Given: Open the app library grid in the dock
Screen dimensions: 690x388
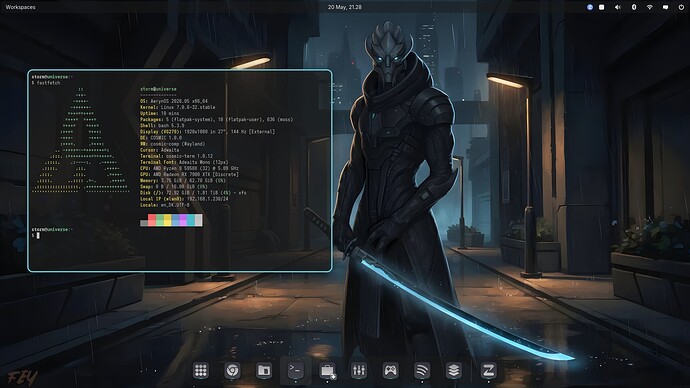Looking at the screenshot, I should pos(201,370).
